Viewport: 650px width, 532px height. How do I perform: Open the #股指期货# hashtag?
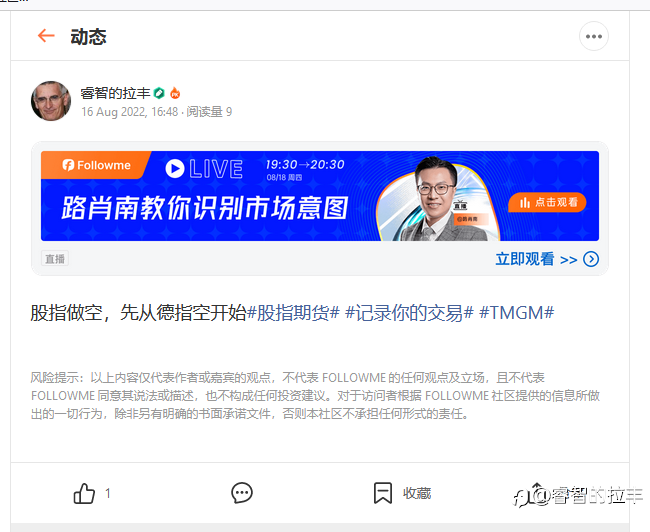coord(293,313)
